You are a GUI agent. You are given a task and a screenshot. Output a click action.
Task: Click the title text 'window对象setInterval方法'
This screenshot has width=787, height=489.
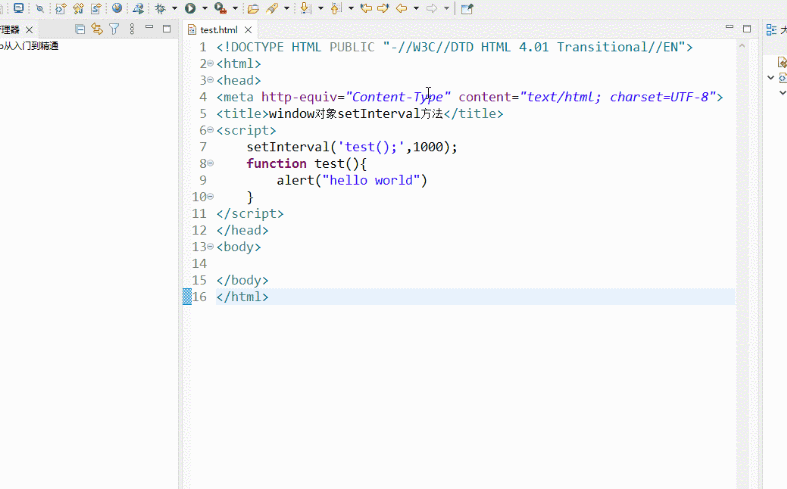point(356,113)
